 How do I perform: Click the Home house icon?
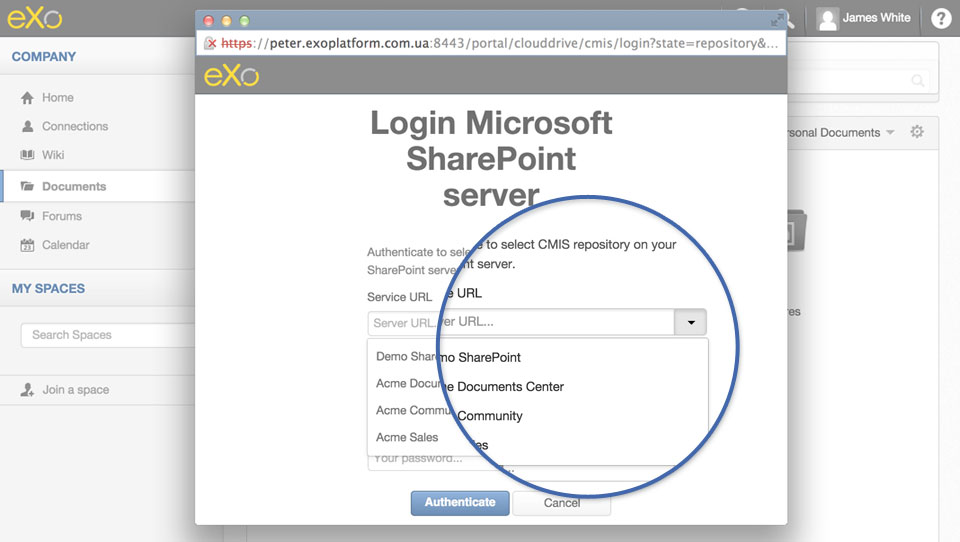click(x=27, y=97)
